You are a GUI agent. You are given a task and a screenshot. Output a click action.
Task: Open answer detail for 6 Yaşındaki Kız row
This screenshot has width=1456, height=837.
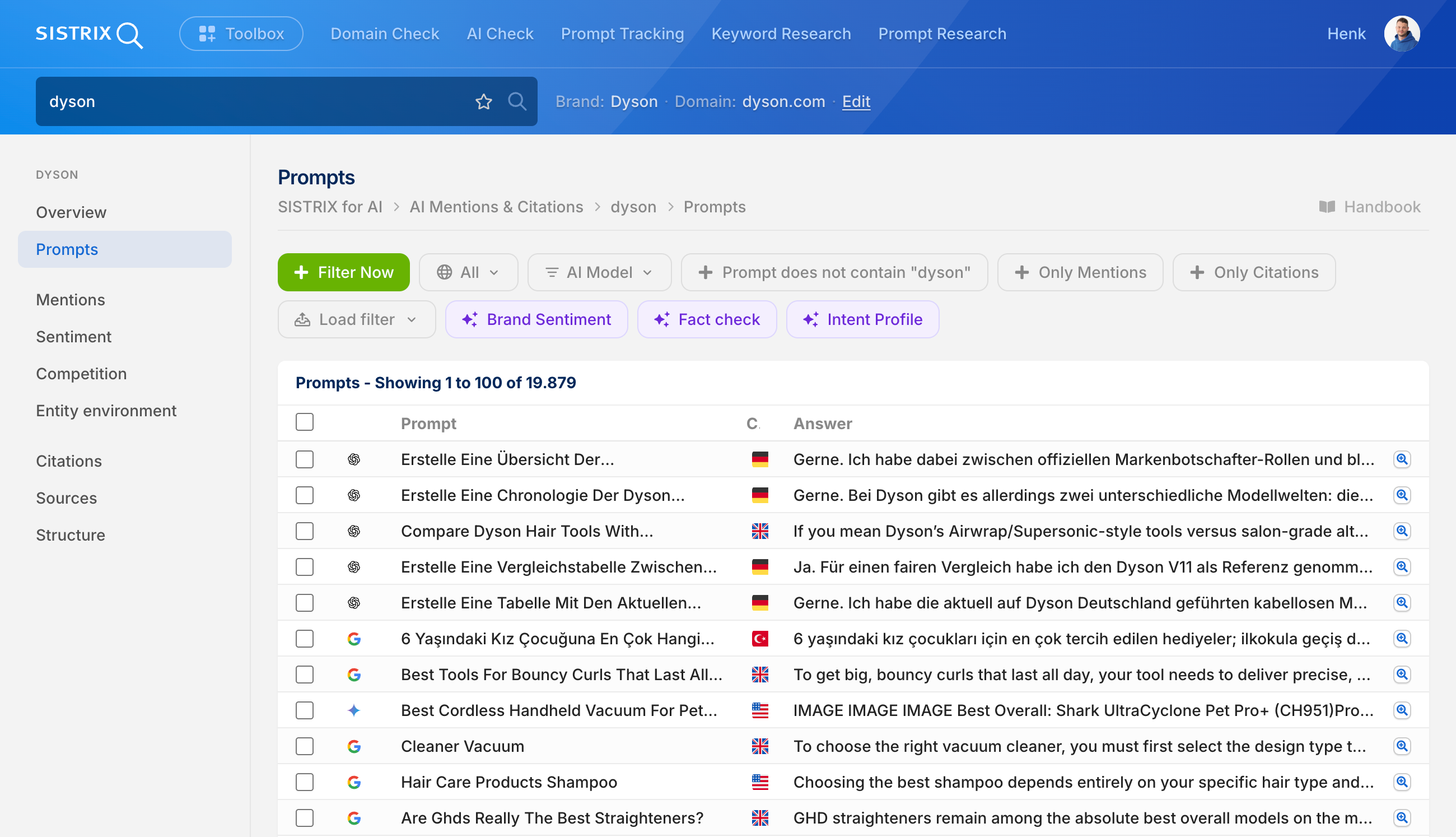tap(1402, 639)
